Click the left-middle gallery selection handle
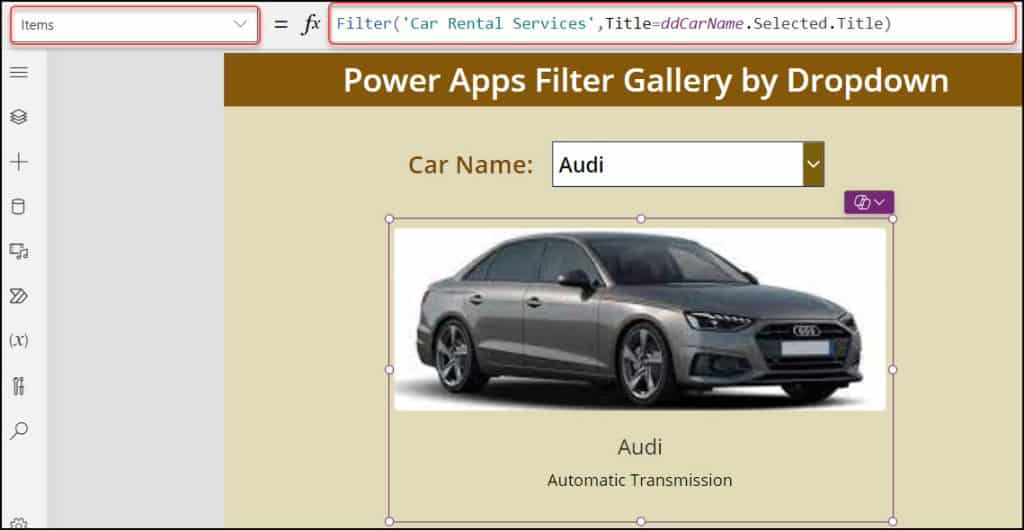The image size is (1024, 530). pyautogui.click(x=389, y=369)
